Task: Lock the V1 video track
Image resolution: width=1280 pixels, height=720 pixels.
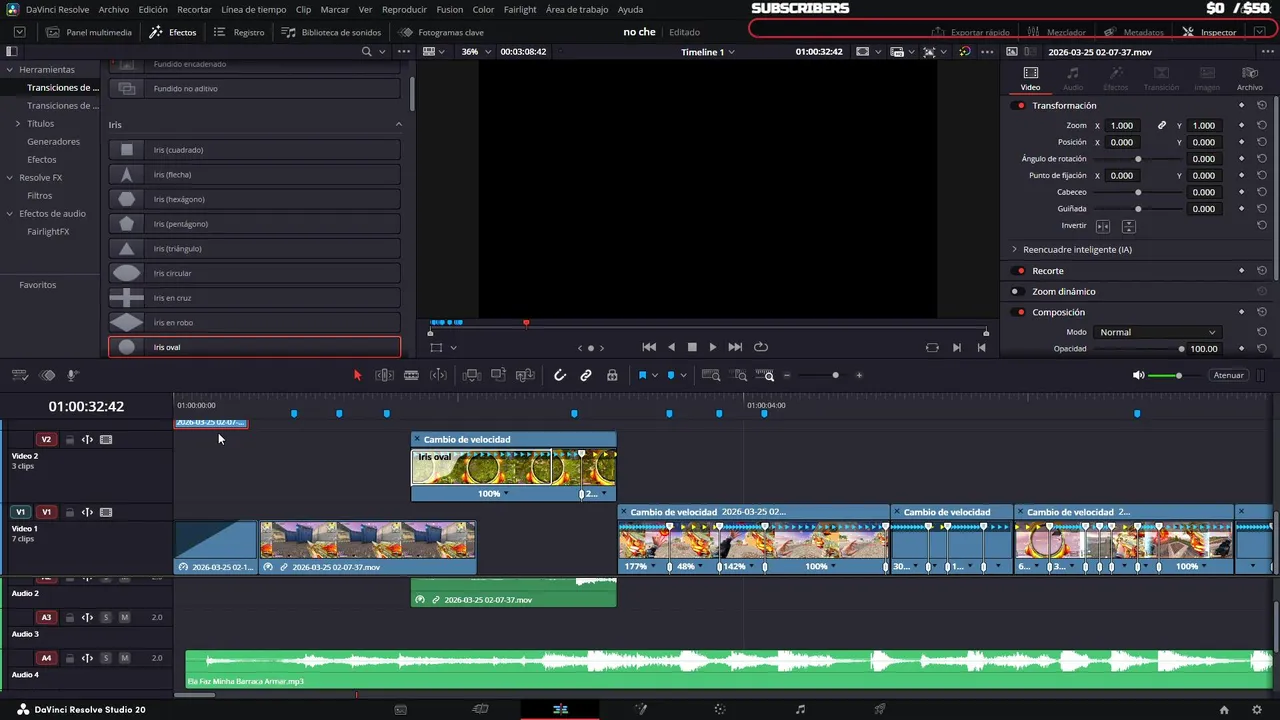Action: [x=70, y=512]
